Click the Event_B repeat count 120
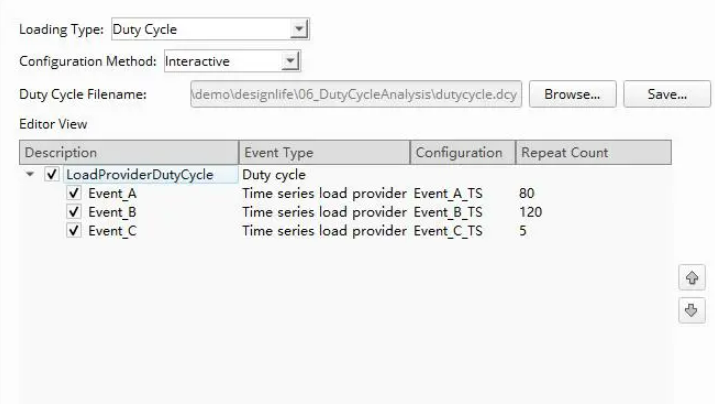The height and width of the screenshot is (411, 715). pos(530,212)
